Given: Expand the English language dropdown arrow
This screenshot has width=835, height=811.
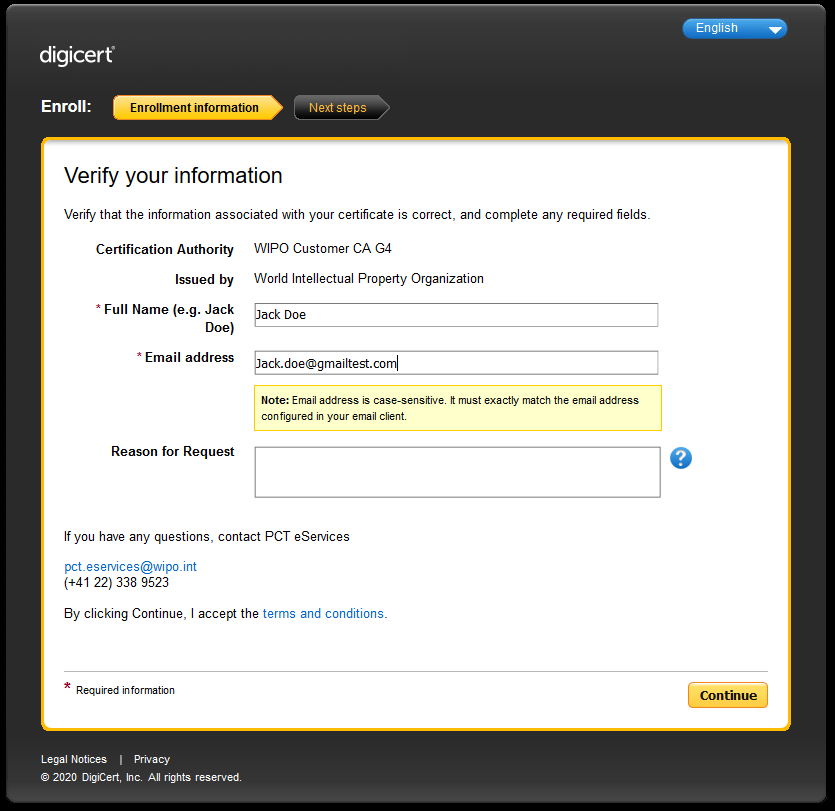Looking at the screenshot, I should click(x=776, y=28).
